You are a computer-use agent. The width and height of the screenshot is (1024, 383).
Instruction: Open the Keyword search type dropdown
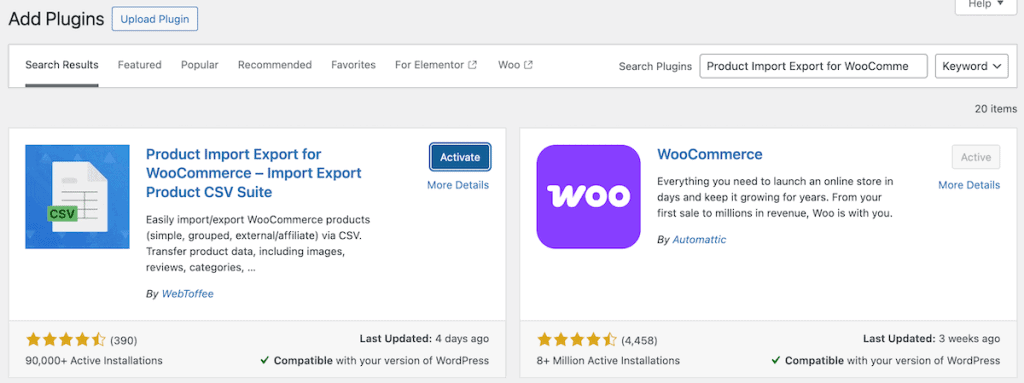tap(972, 66)
